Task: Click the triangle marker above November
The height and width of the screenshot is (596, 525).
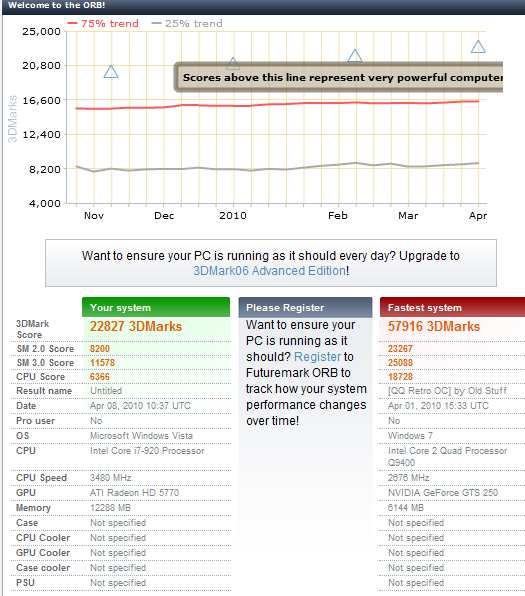Action: click(111, 72)
